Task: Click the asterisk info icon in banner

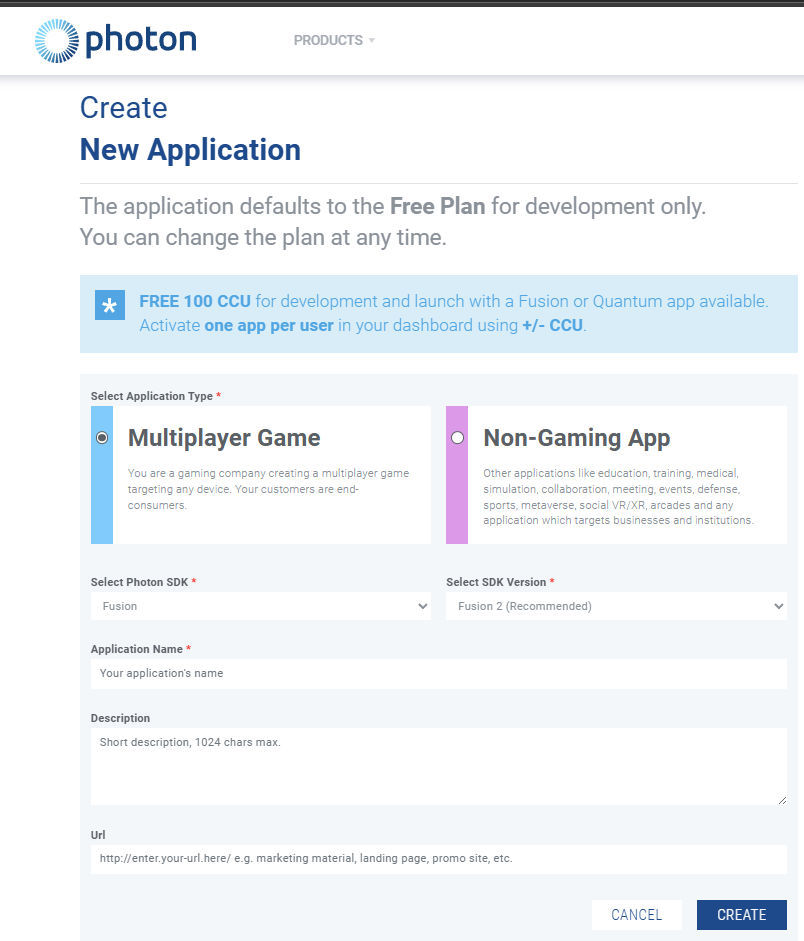Action: (x=110, y=305)
